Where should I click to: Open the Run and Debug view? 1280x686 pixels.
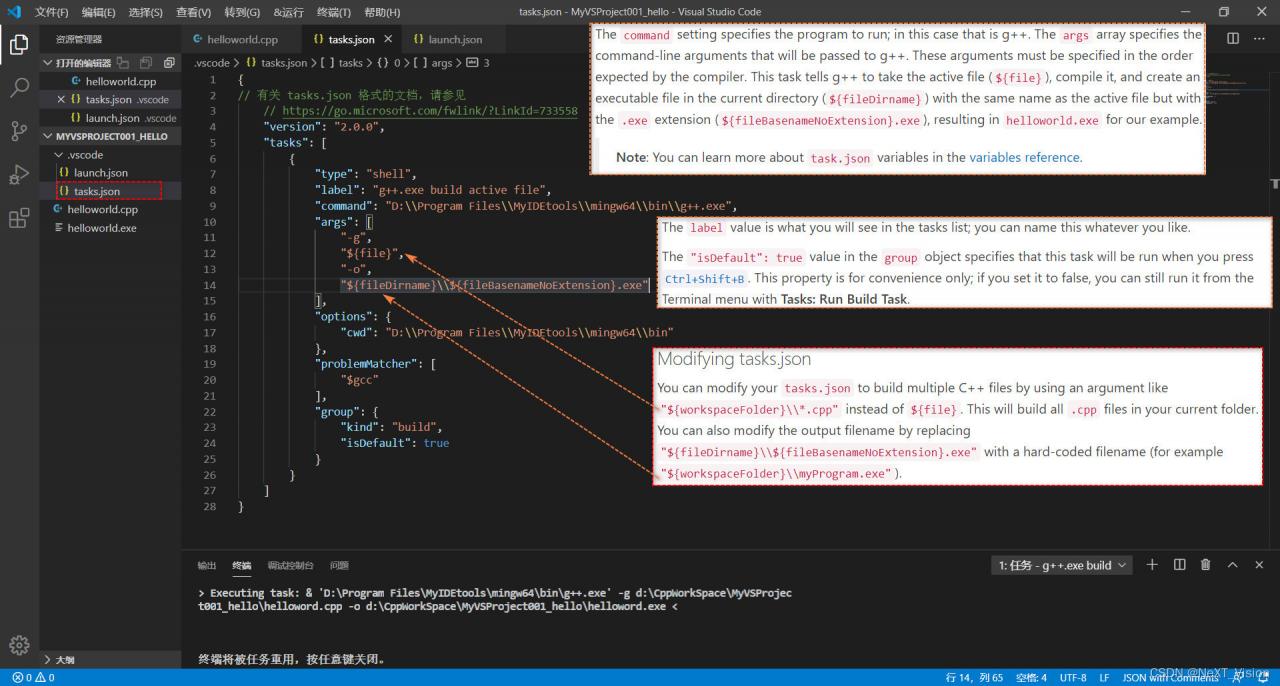19,175
